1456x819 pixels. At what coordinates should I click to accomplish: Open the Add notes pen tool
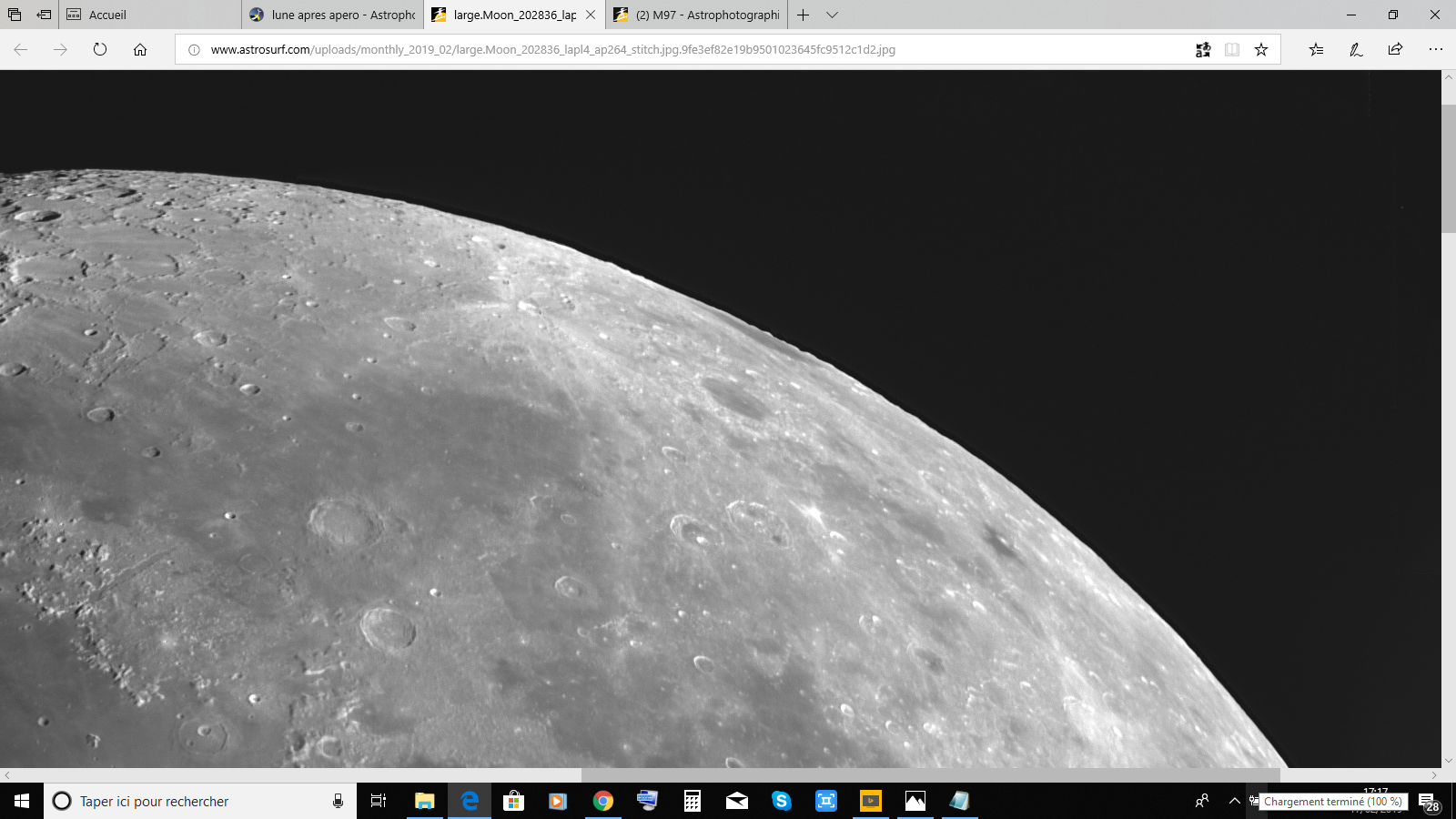pyautogui.click(x=1356, y=49)
